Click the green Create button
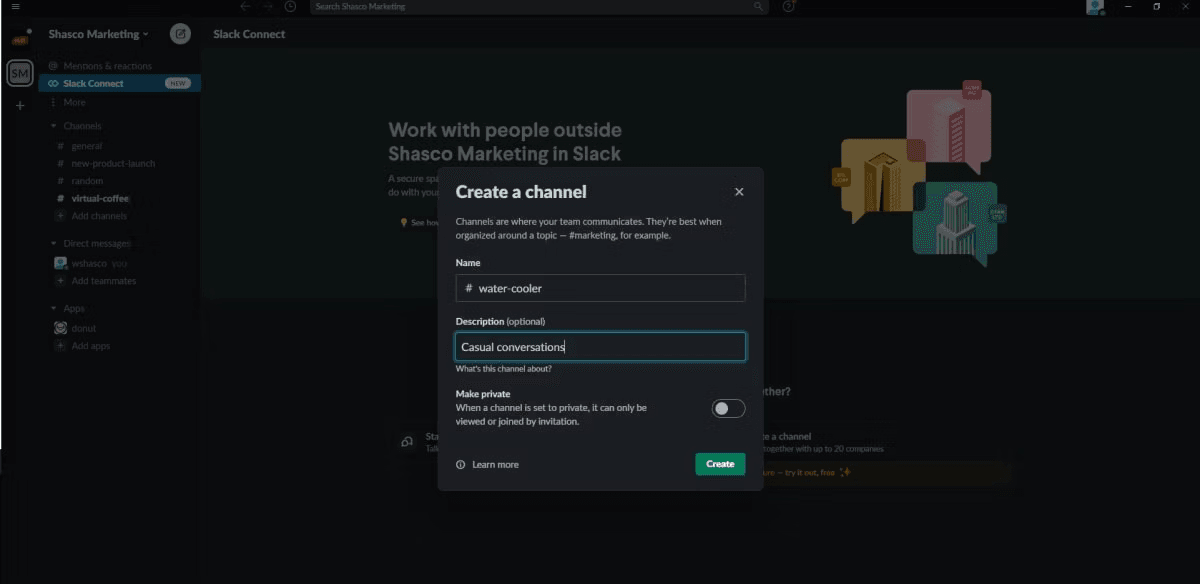The image size is (1200, 584). click(720, 464)
